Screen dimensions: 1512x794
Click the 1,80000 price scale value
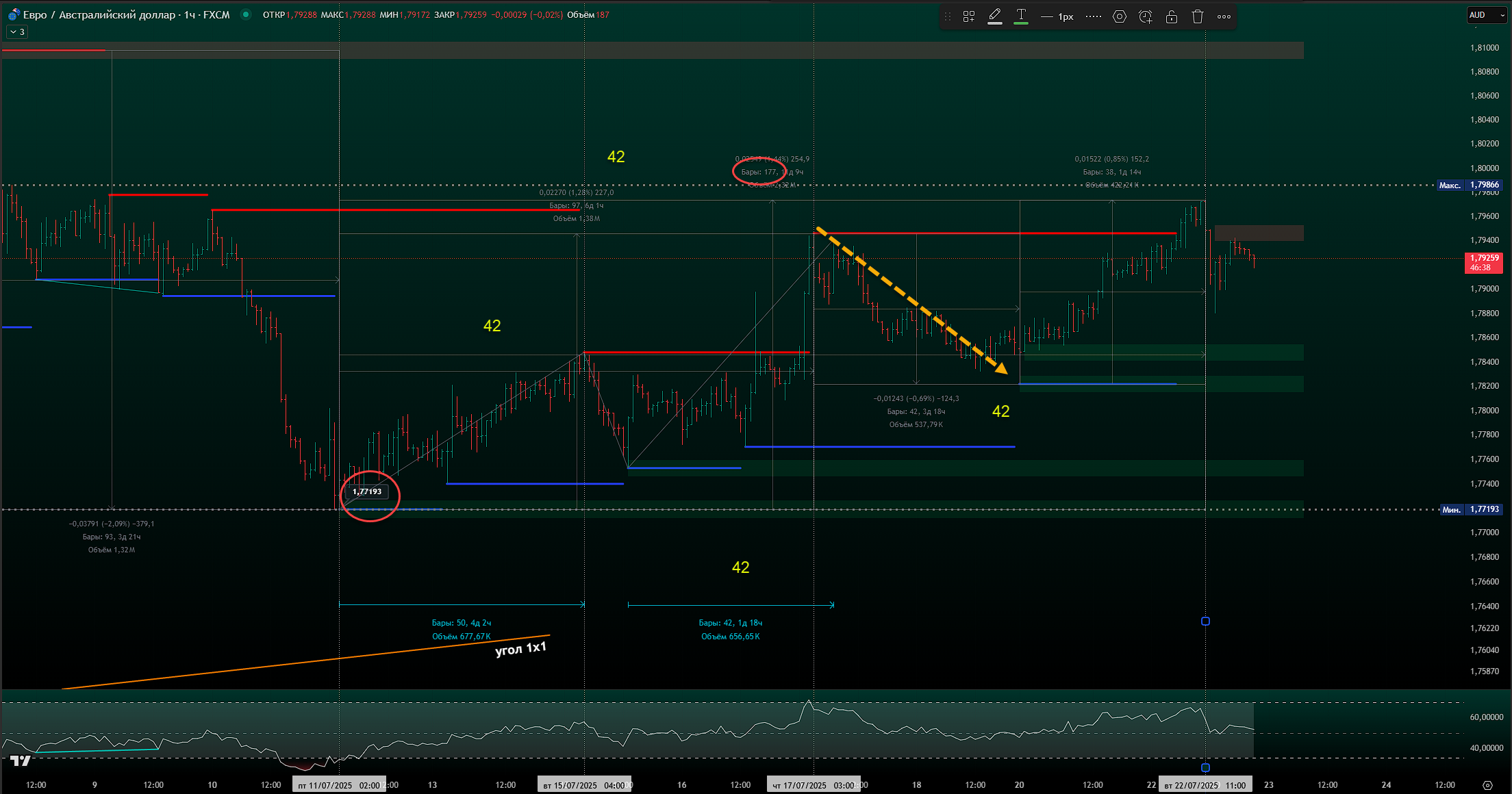(x=1484, y=168)
